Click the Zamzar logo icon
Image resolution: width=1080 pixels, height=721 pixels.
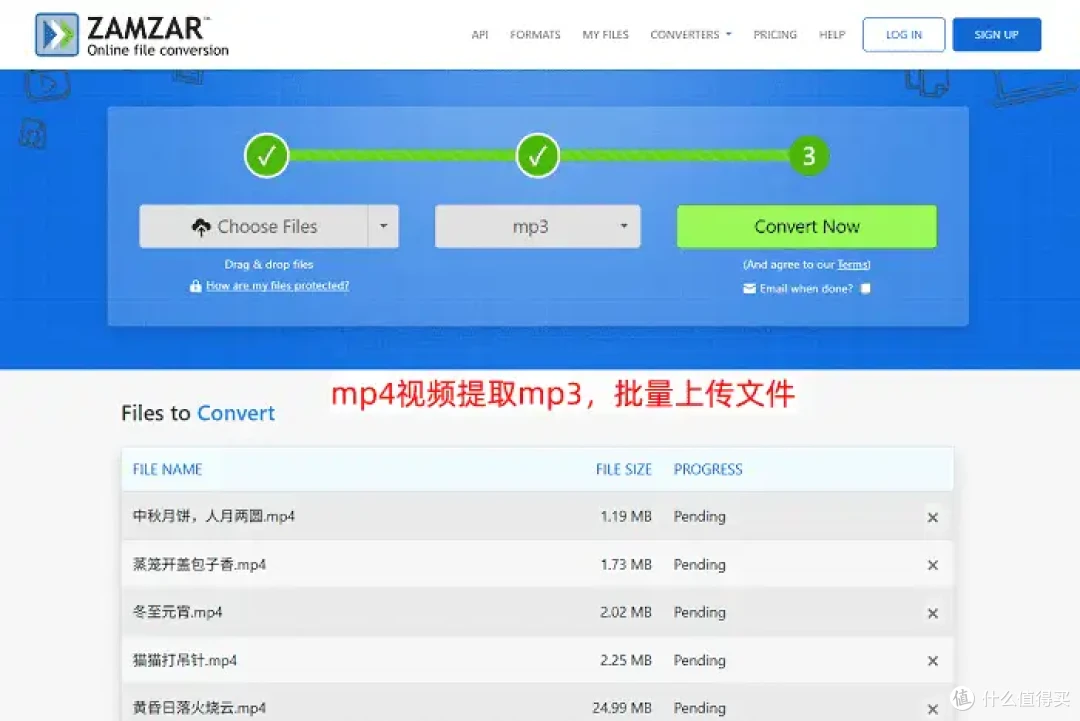pos(56,34)
